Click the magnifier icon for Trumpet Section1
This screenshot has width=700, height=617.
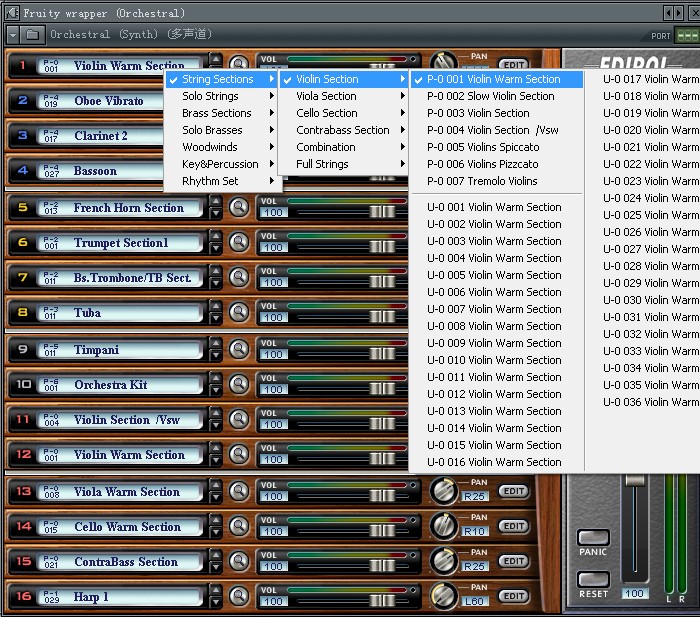(239, 243)
